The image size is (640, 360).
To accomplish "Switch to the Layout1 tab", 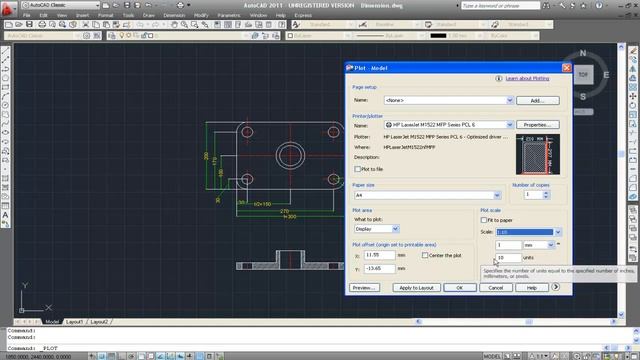I will (x=74, y=322).
